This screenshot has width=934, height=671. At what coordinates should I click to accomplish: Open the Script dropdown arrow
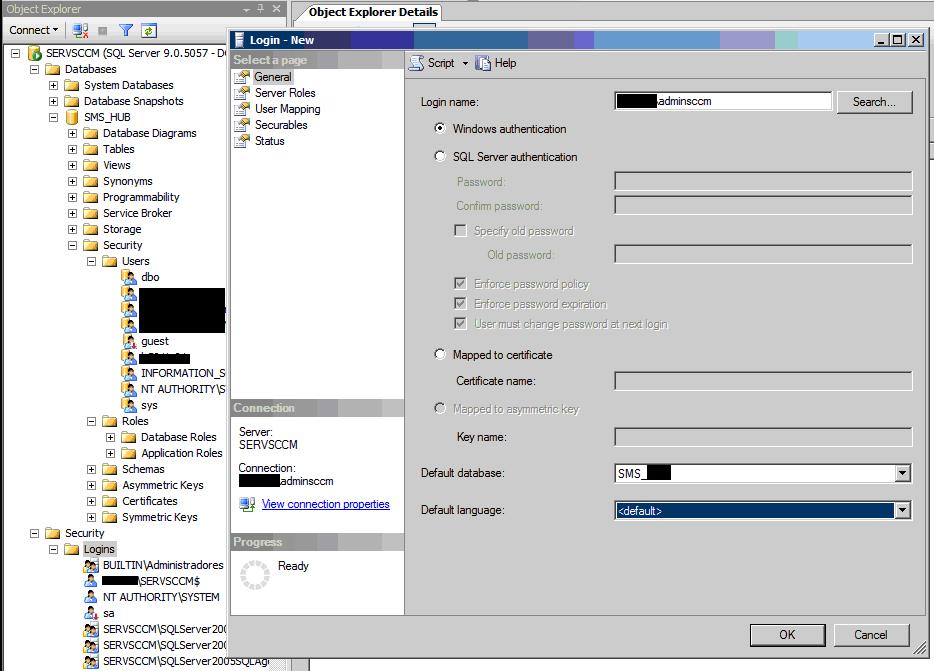465,63
